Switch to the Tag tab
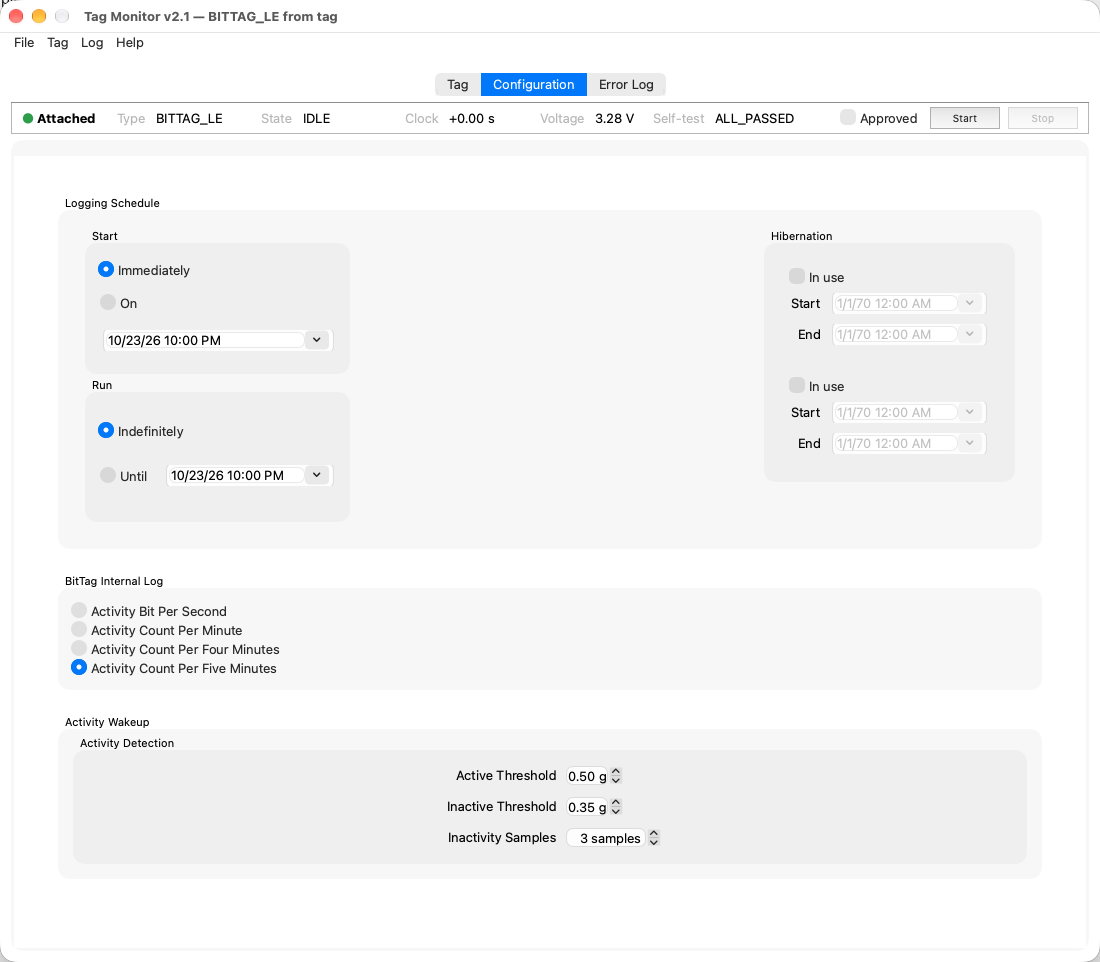The image size is (1100, 962). [457, 84]
